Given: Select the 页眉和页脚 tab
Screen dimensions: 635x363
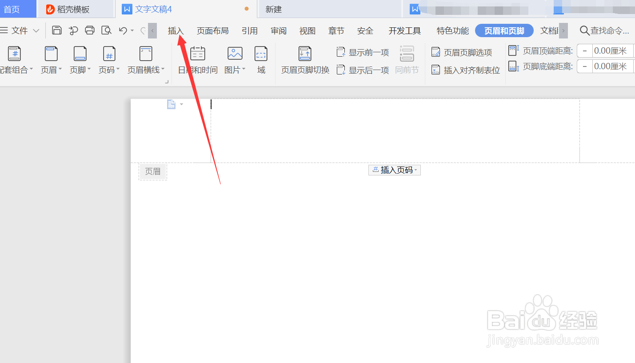Looking at the screenshot, I should [x=504, y=31].
